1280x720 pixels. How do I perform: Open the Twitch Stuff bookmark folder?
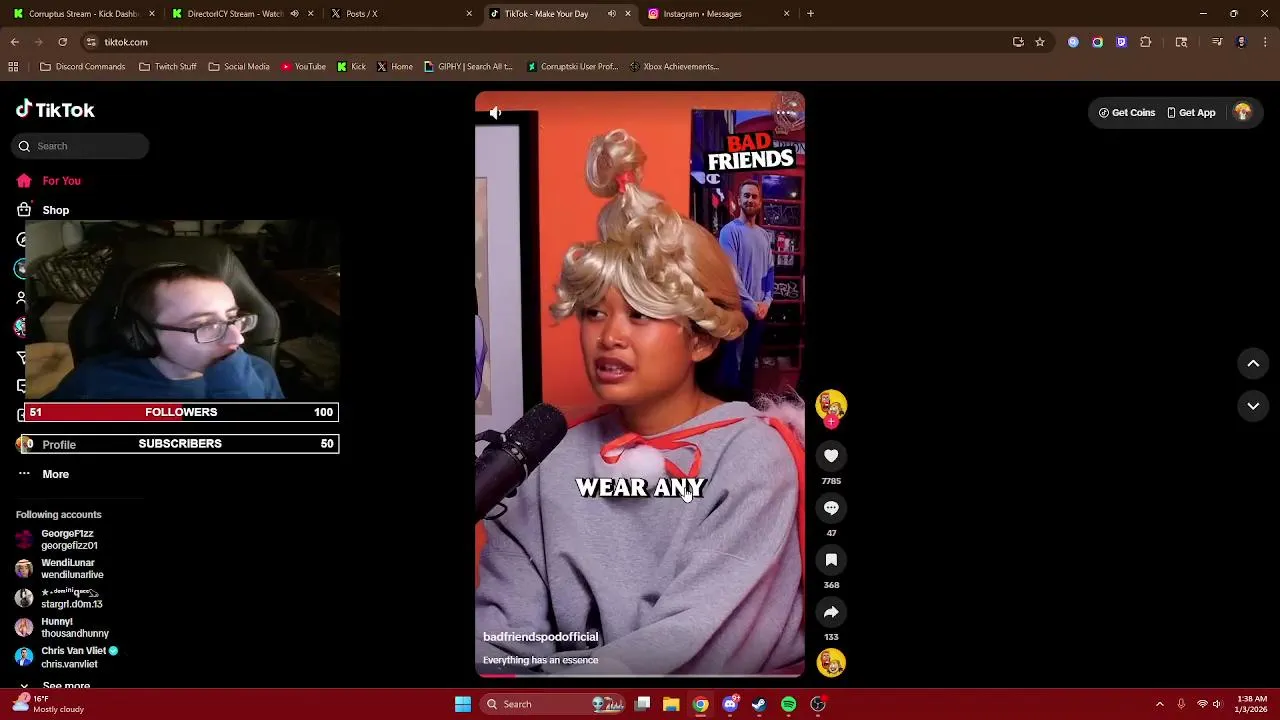pyautogui.click(x=167, y=67)
